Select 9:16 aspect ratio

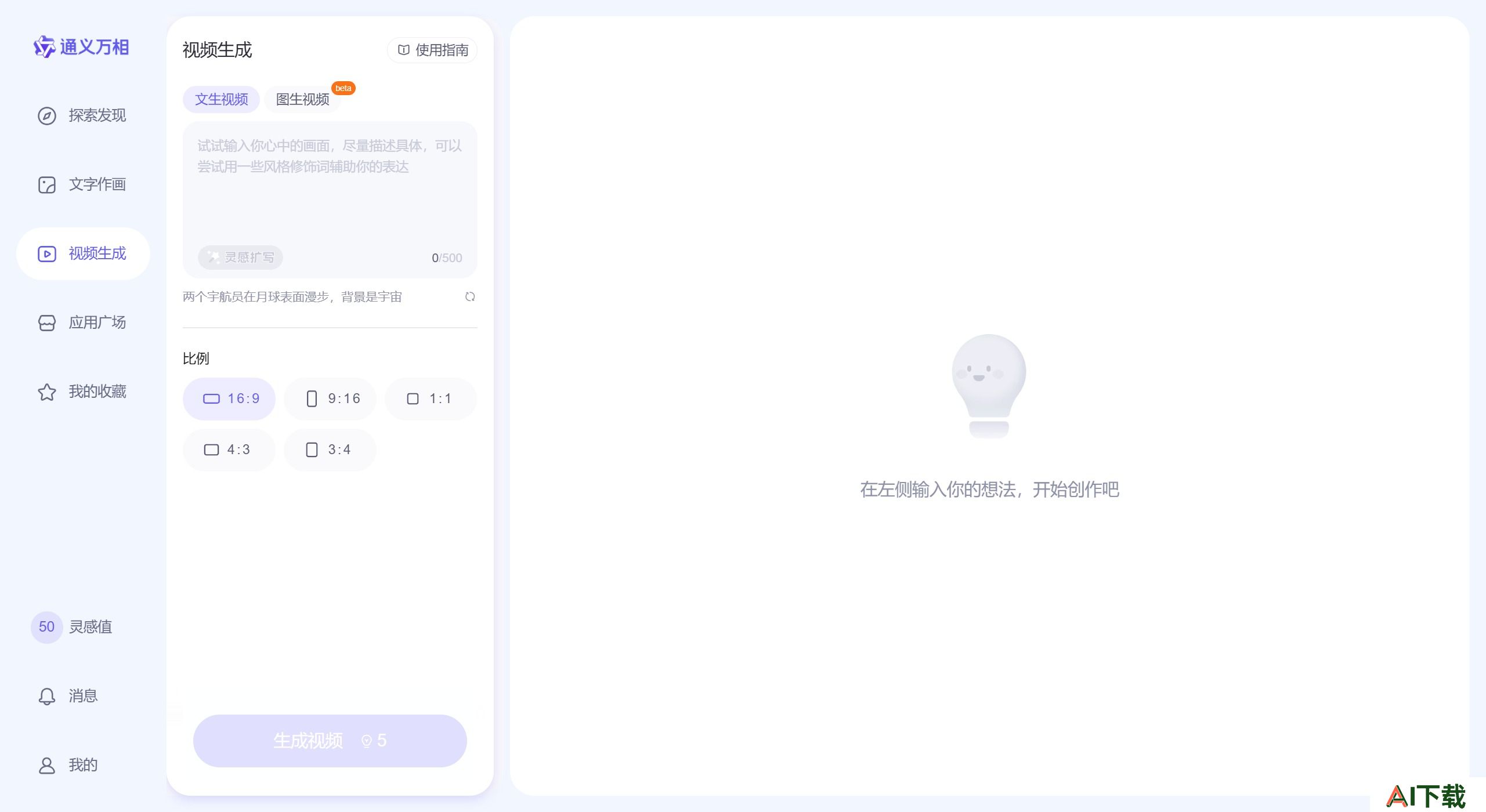(330, 398)
